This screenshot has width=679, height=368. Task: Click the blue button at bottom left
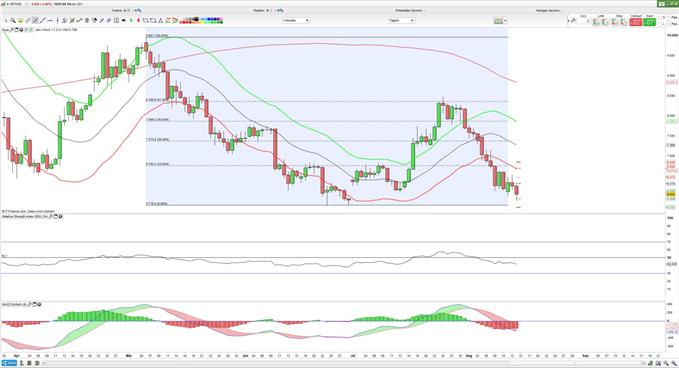click(9, 363)
